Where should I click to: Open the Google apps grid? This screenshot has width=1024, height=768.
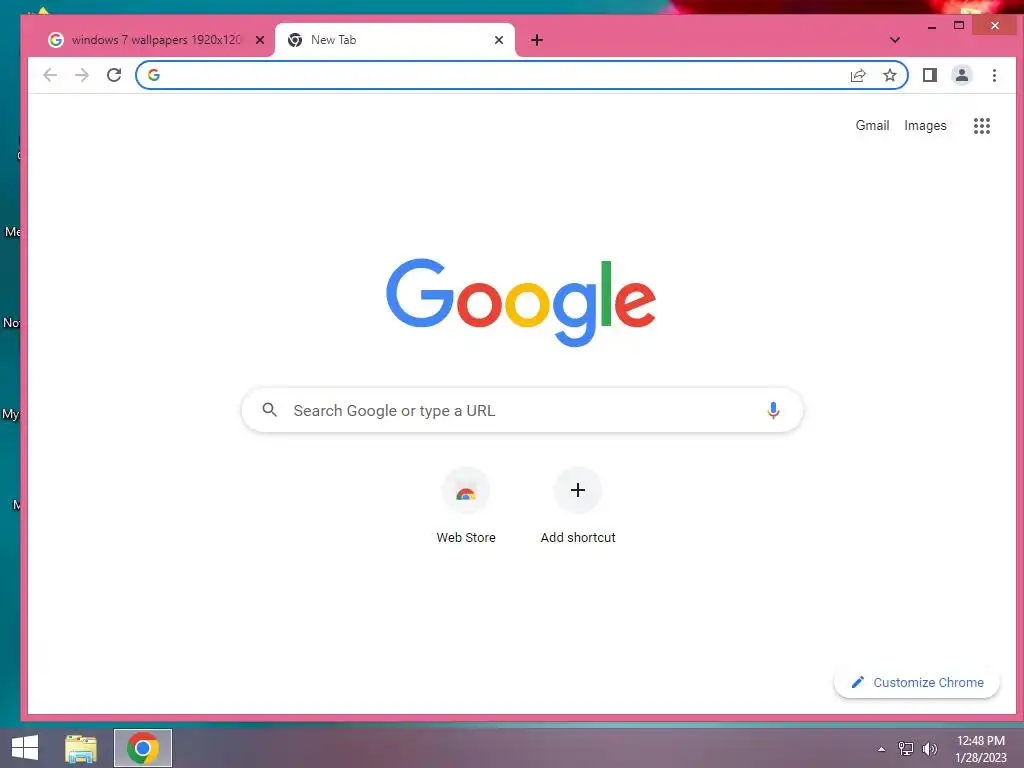(982, 125)
